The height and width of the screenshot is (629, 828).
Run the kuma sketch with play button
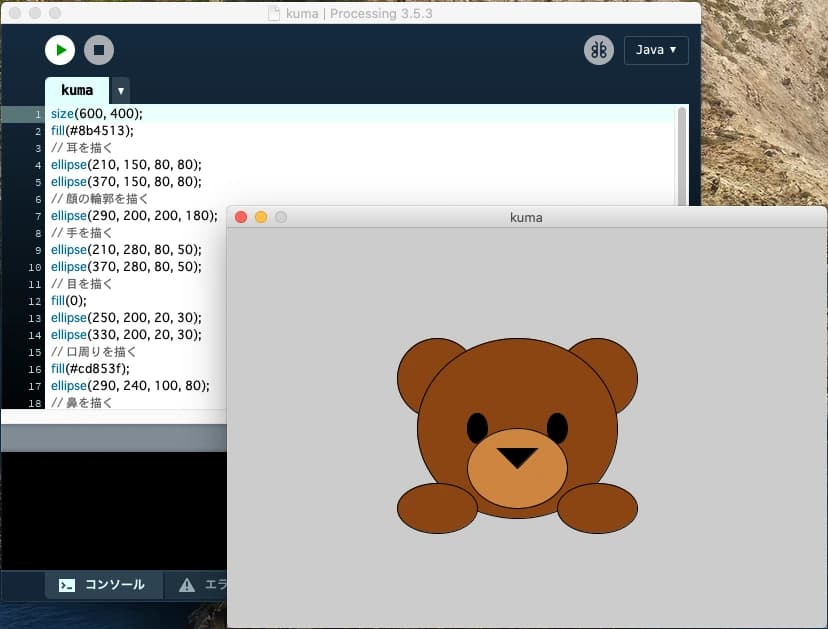pos(60,50)
